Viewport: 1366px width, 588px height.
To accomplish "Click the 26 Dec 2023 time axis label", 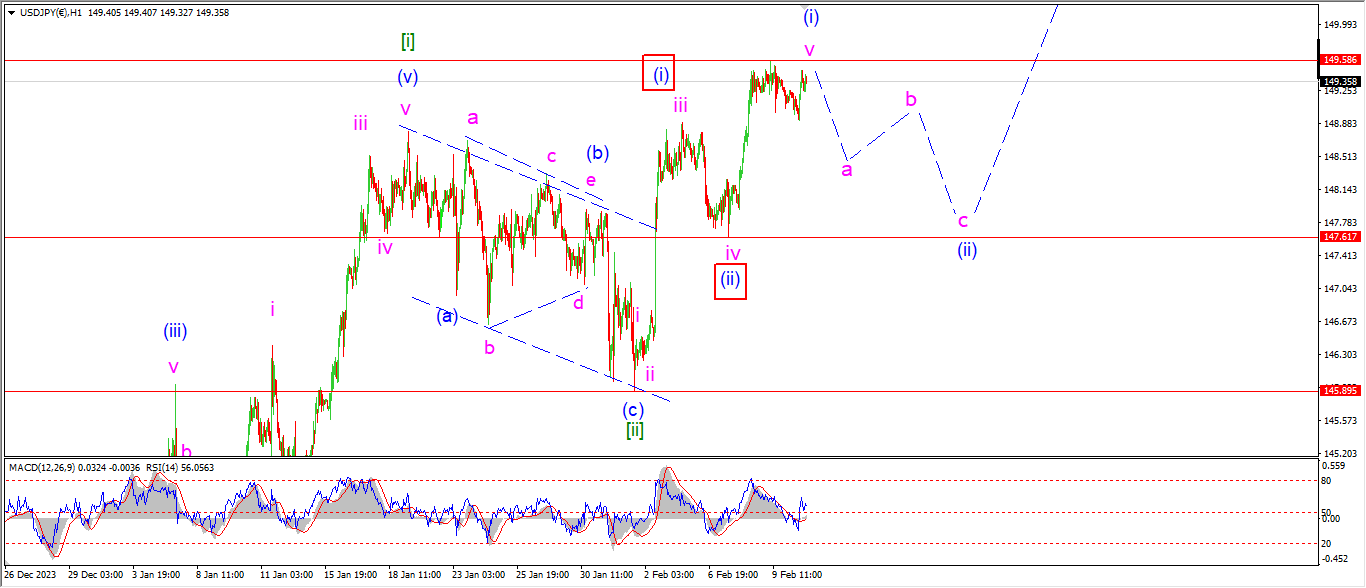I will [x=31, y=575].
